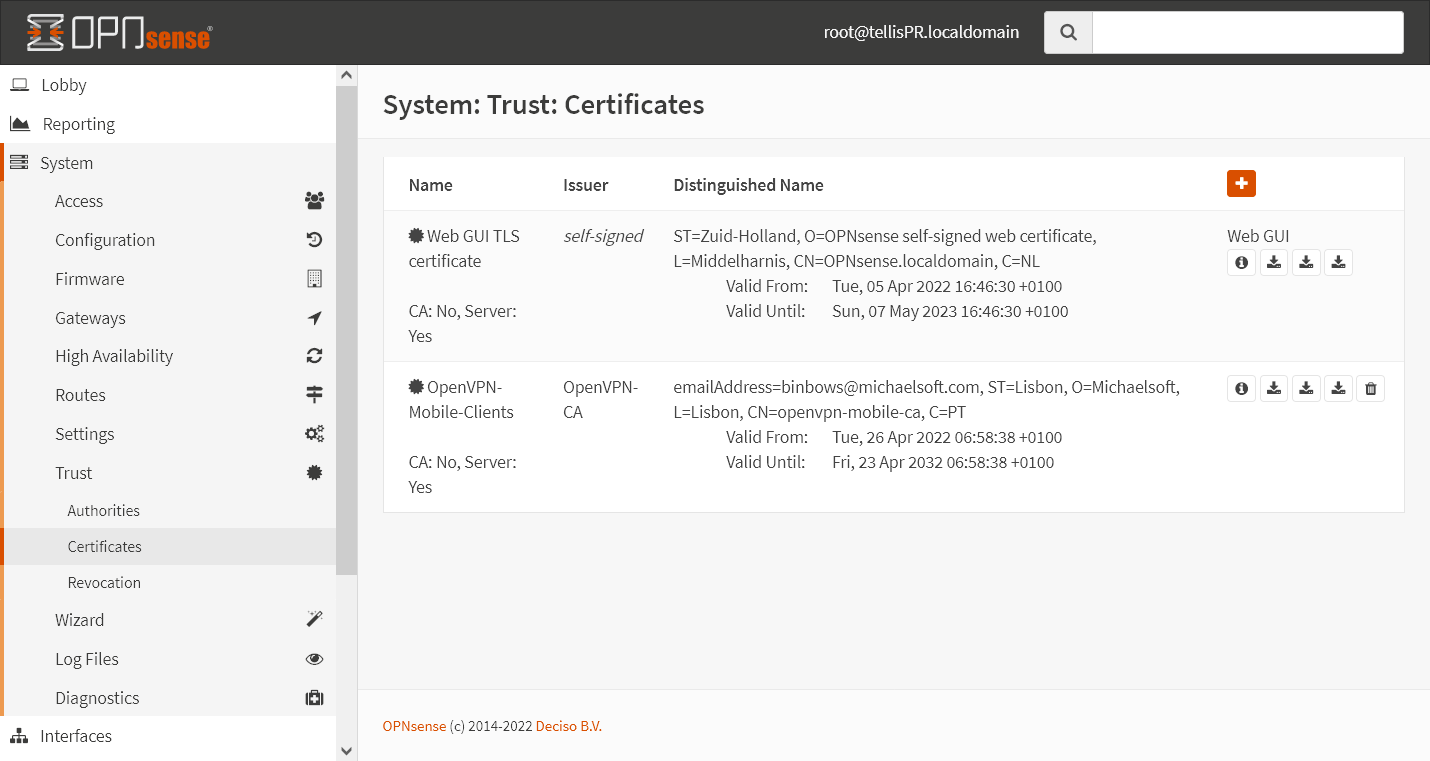Click the Log Files eye icon
The image size is (1430, 761).
click(x=314, y=658)
